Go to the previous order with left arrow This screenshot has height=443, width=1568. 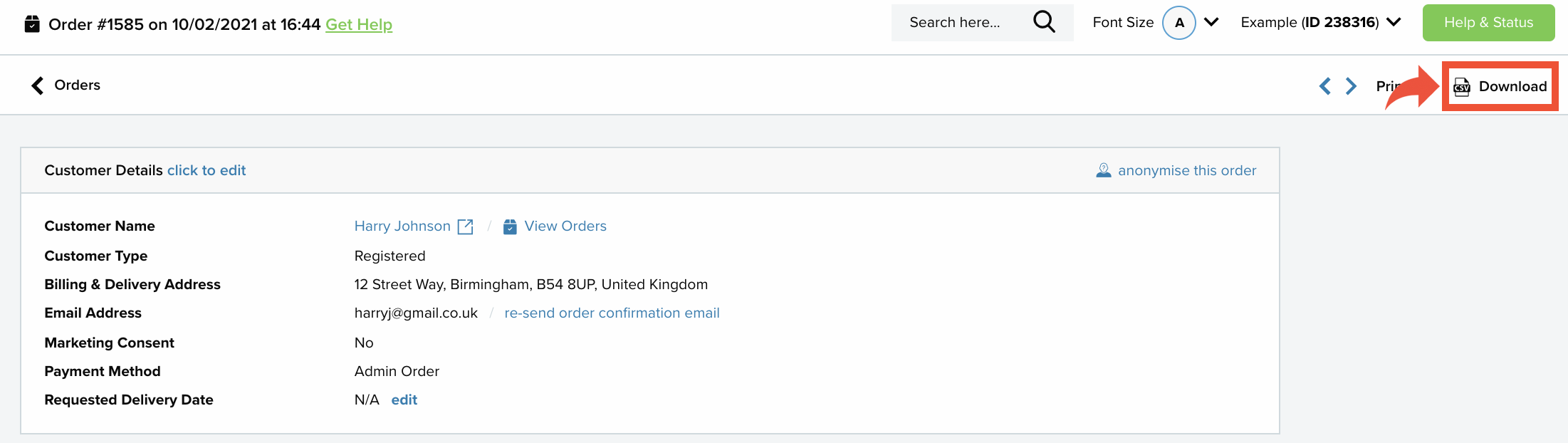click(x=1324, y=86)
